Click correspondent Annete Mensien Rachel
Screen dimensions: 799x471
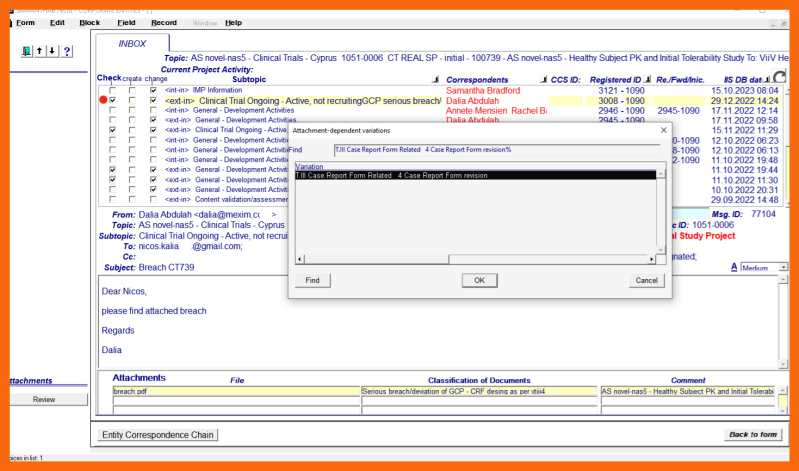point(496,111)
